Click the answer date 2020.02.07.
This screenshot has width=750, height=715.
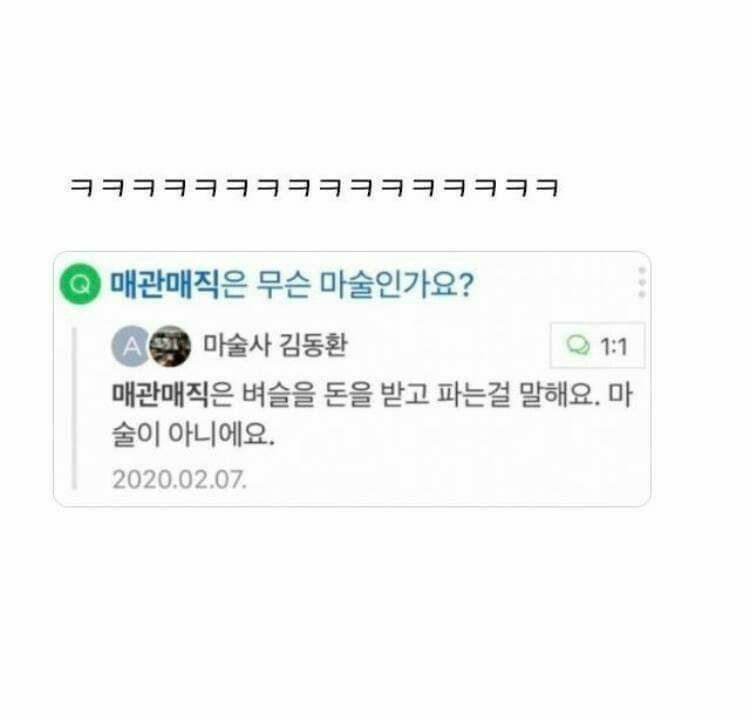pos(180,479)
